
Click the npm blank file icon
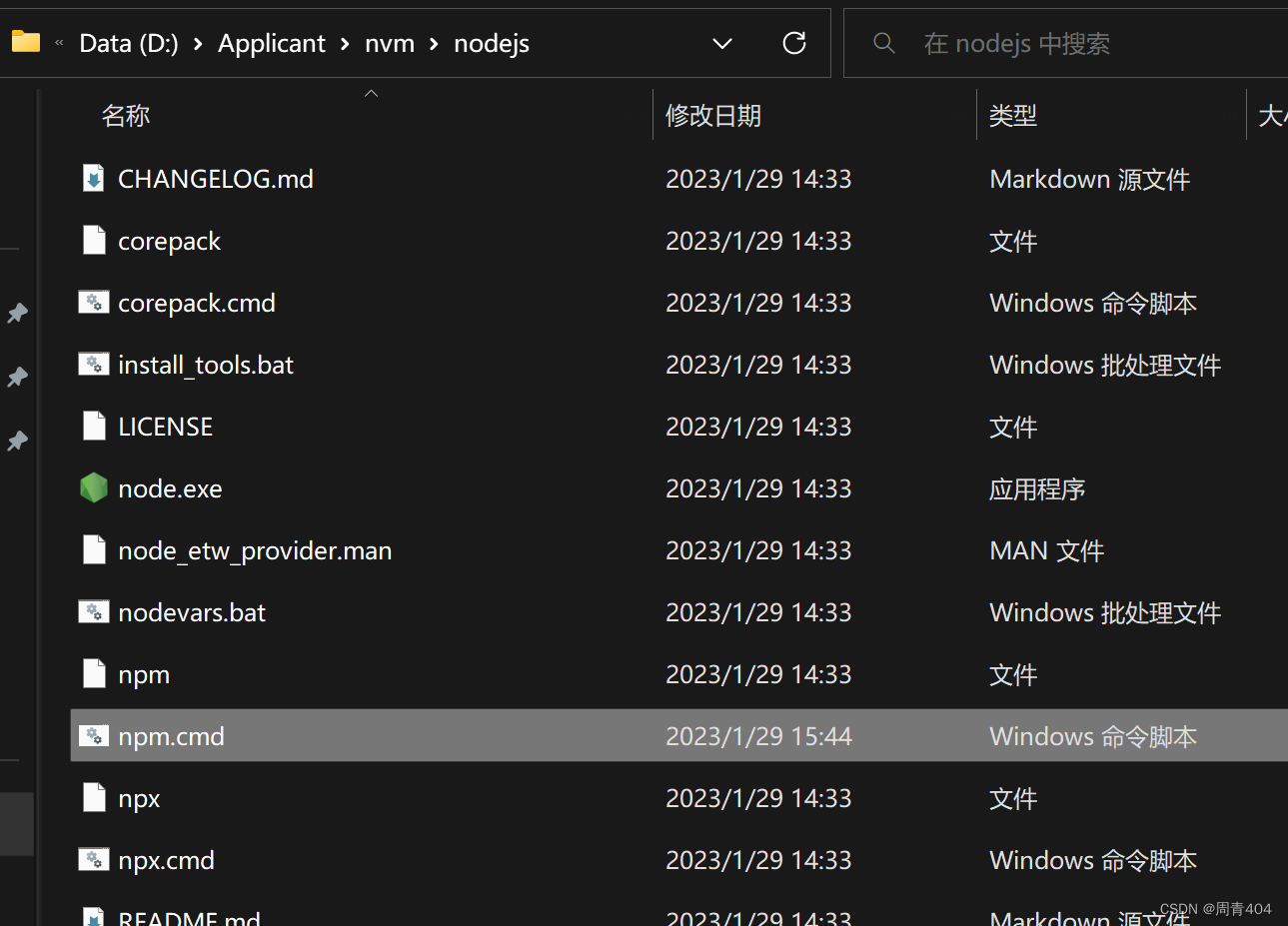[94, 674]
